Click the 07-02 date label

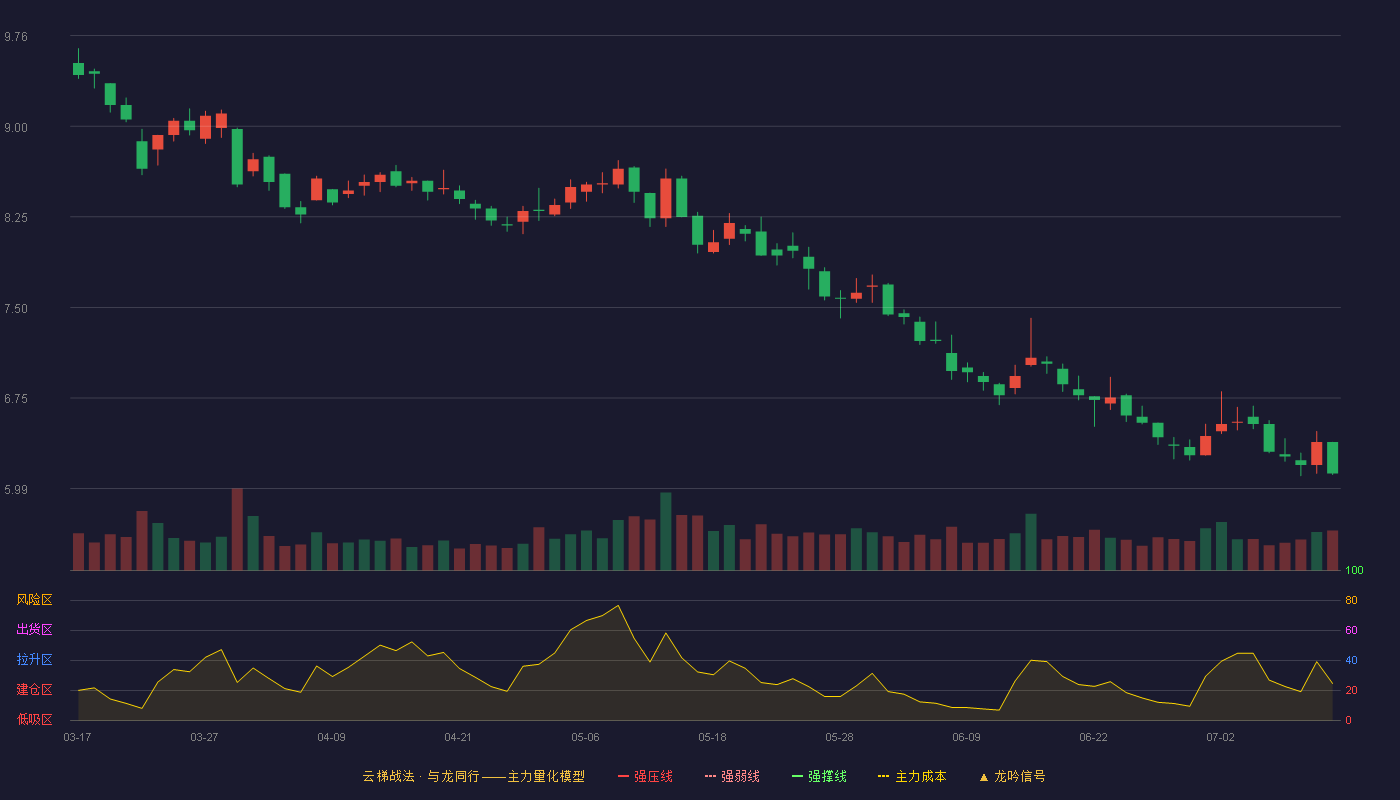click(1220, 737)
